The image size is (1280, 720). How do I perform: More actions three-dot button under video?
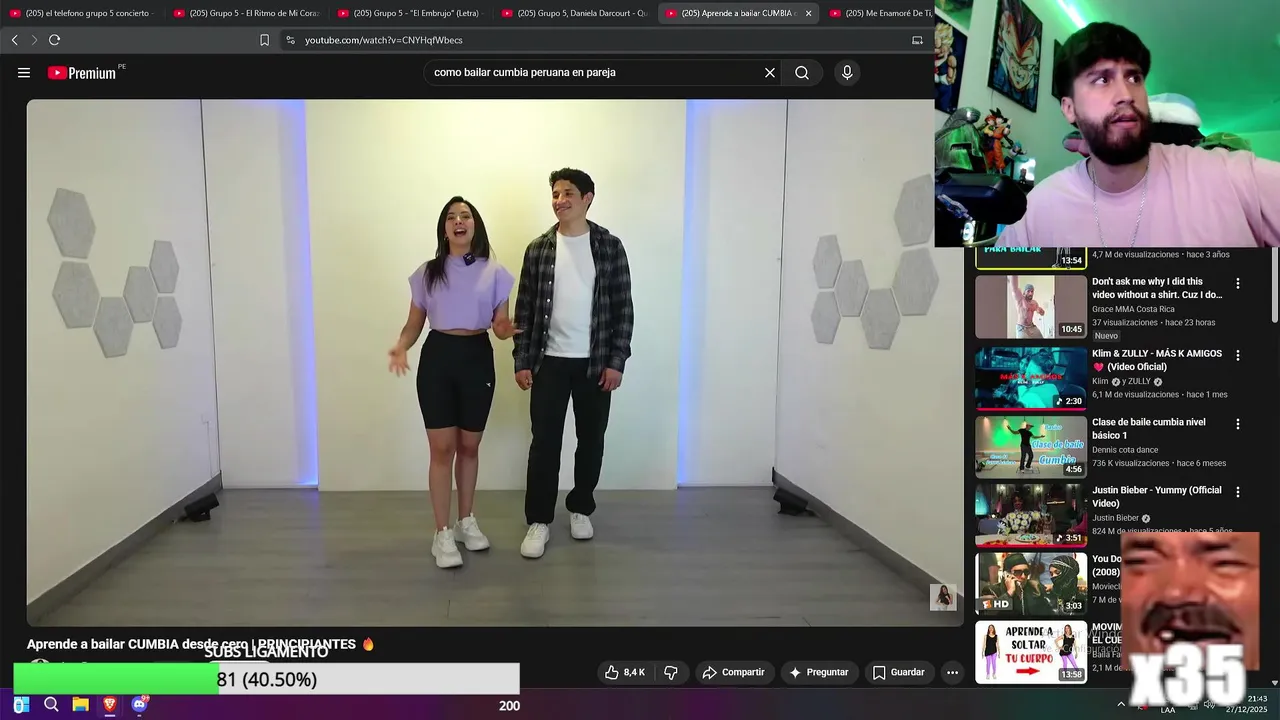[x=952, y=672]
